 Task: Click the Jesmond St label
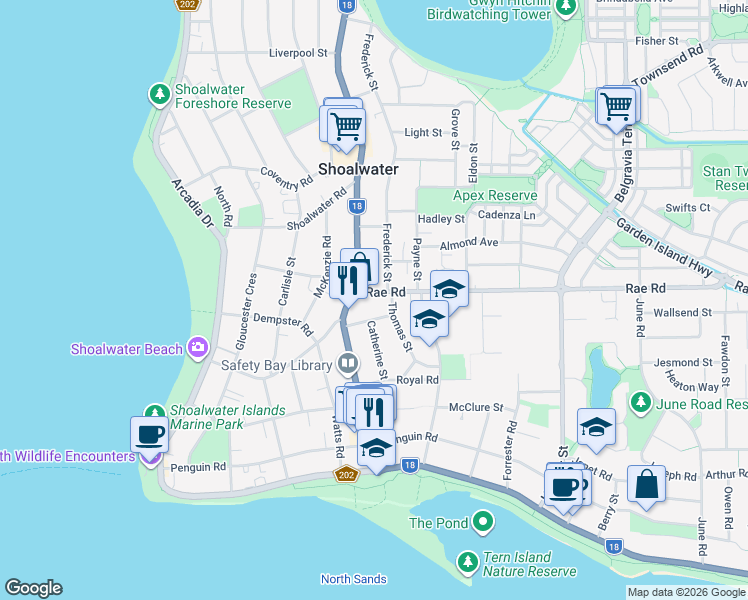(683, 363)
